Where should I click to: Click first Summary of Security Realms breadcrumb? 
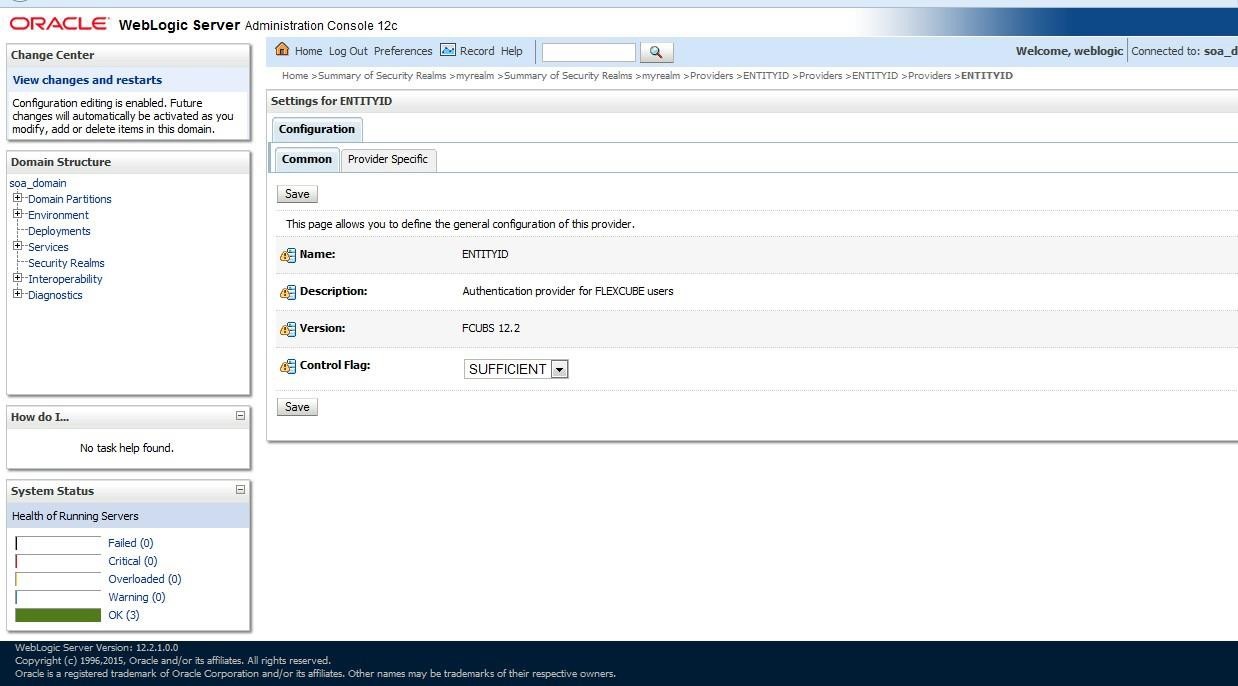point(381,76)
